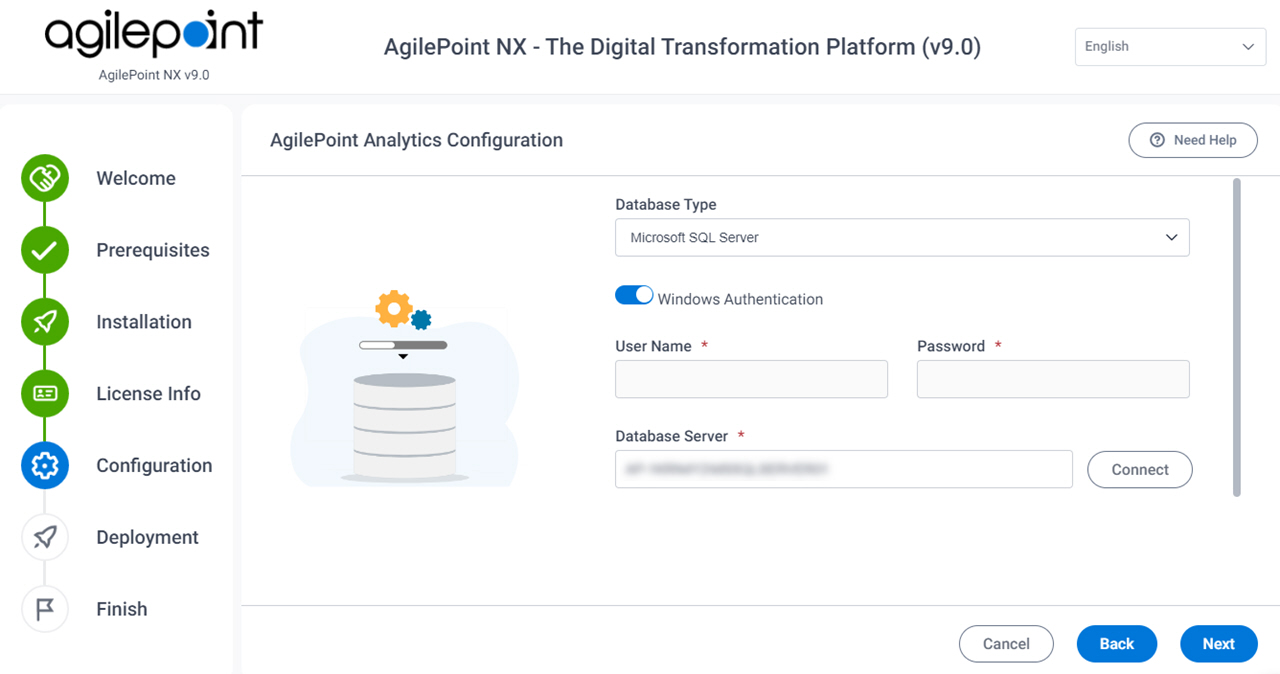
Task: Select the Deployment rocket step icon
Action: (45, 537)
